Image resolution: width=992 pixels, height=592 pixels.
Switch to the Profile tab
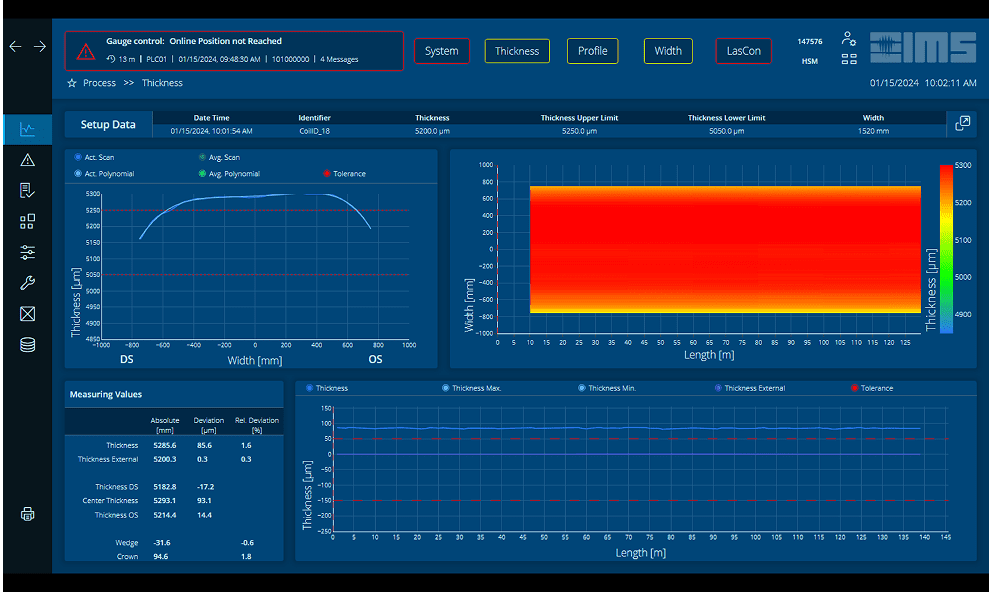pos(592,51)
